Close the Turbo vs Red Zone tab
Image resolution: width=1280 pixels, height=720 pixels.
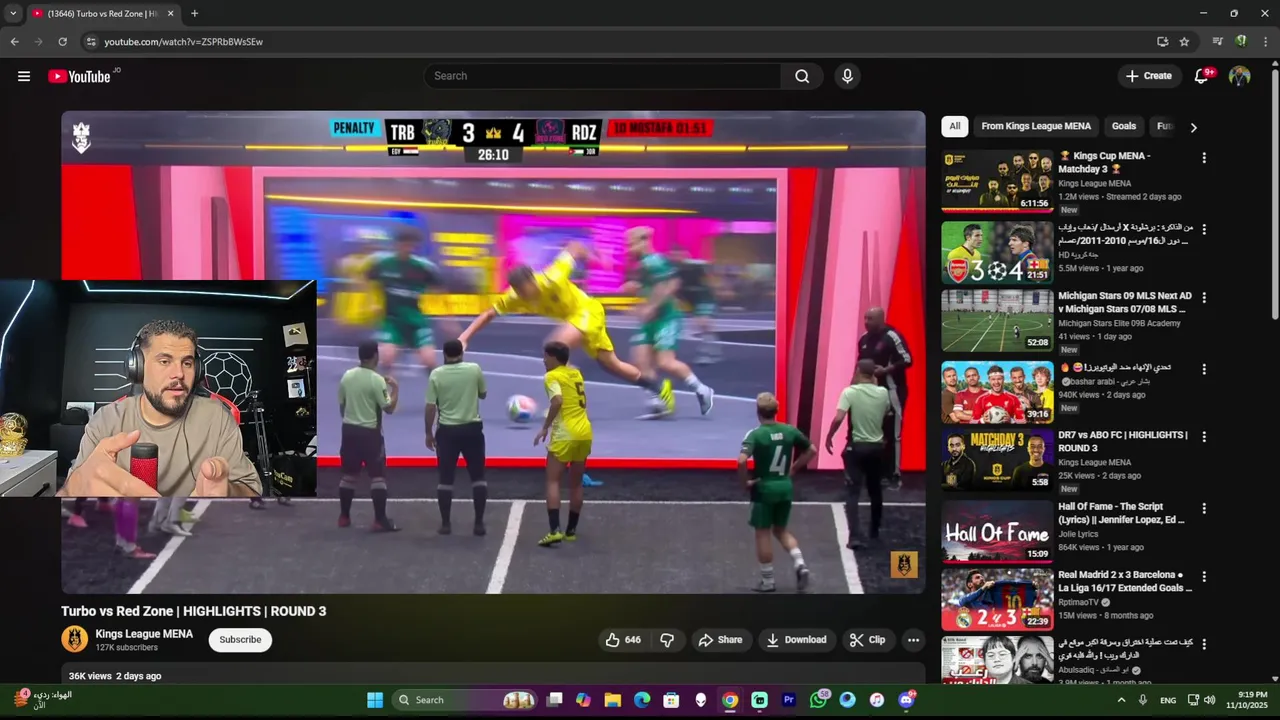click(x=170, y=13)
